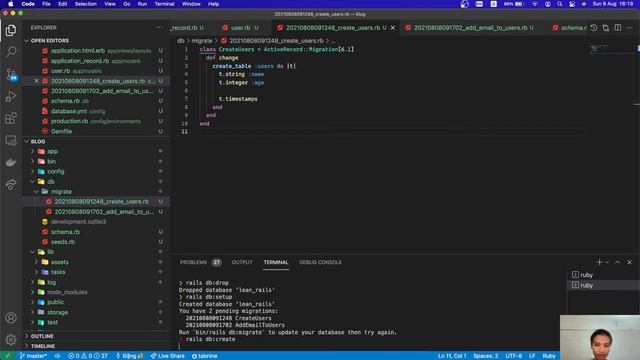Collapse the db folder

tap(96, 181)
